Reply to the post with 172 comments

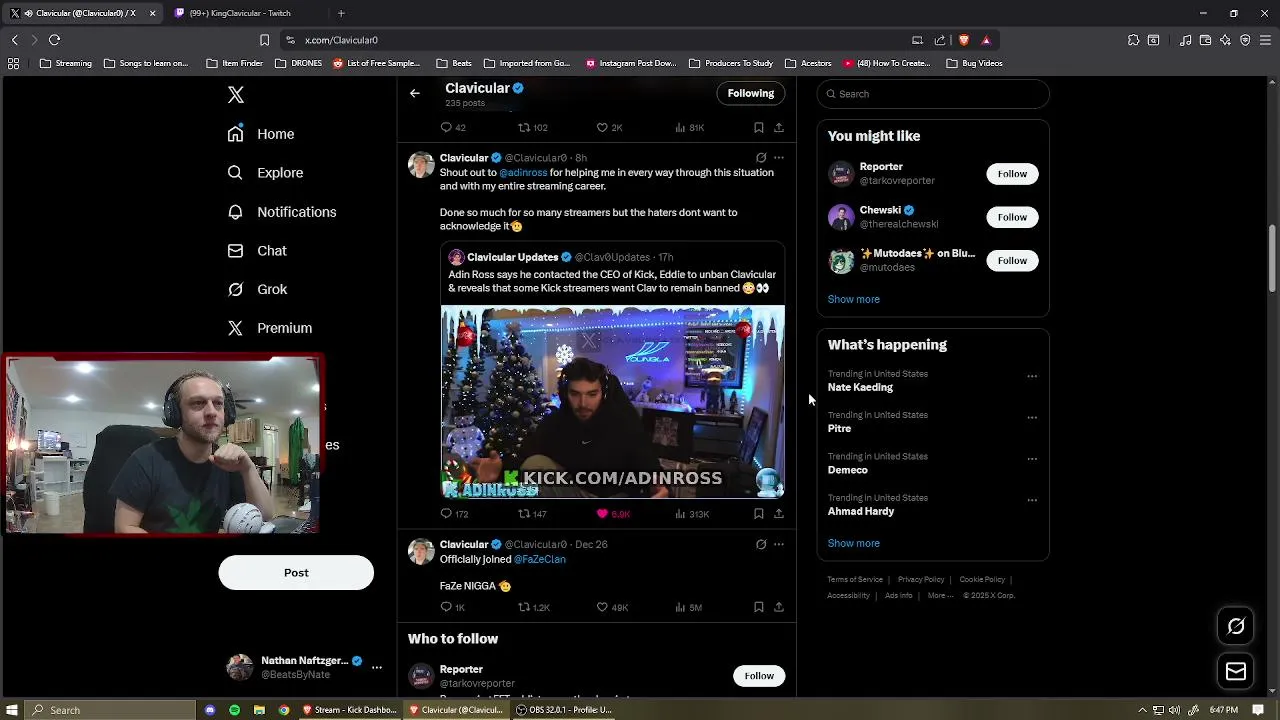(x=454, y=514)
